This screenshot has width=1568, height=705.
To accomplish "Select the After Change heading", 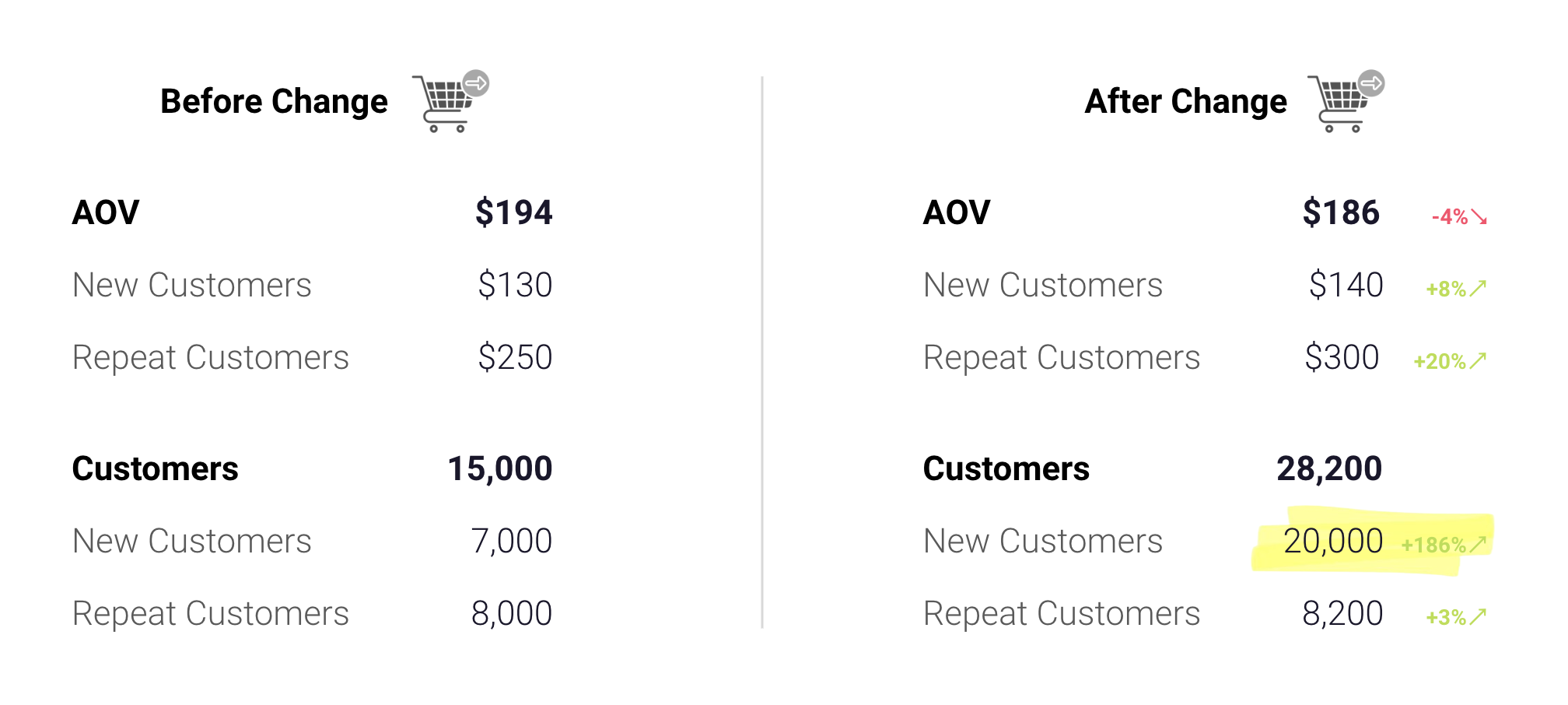I will click(x=1186, y=102).
